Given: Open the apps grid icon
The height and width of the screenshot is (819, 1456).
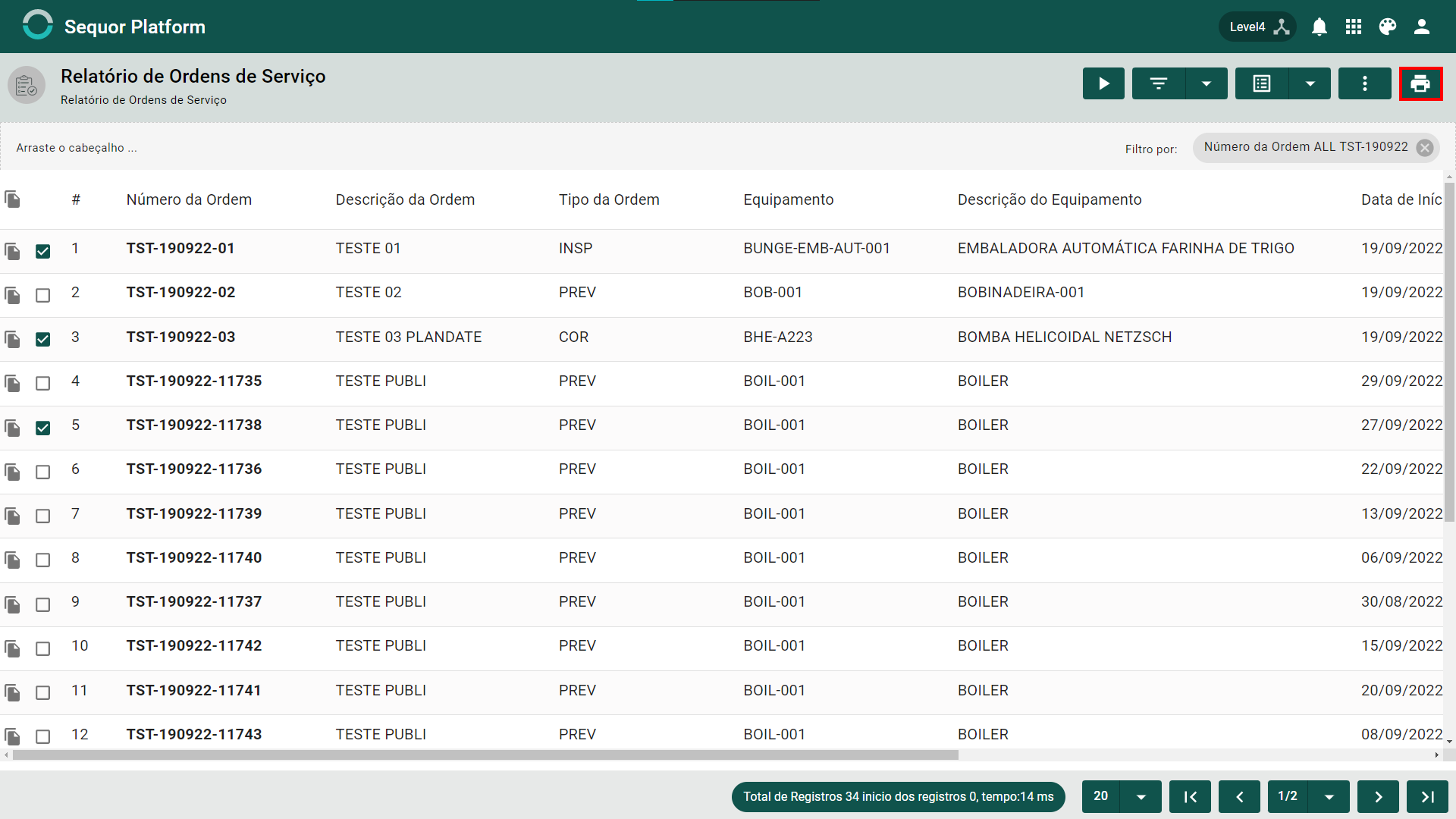Looking at the screenshot, I should pyautogui.click(x=1354, y=27).
